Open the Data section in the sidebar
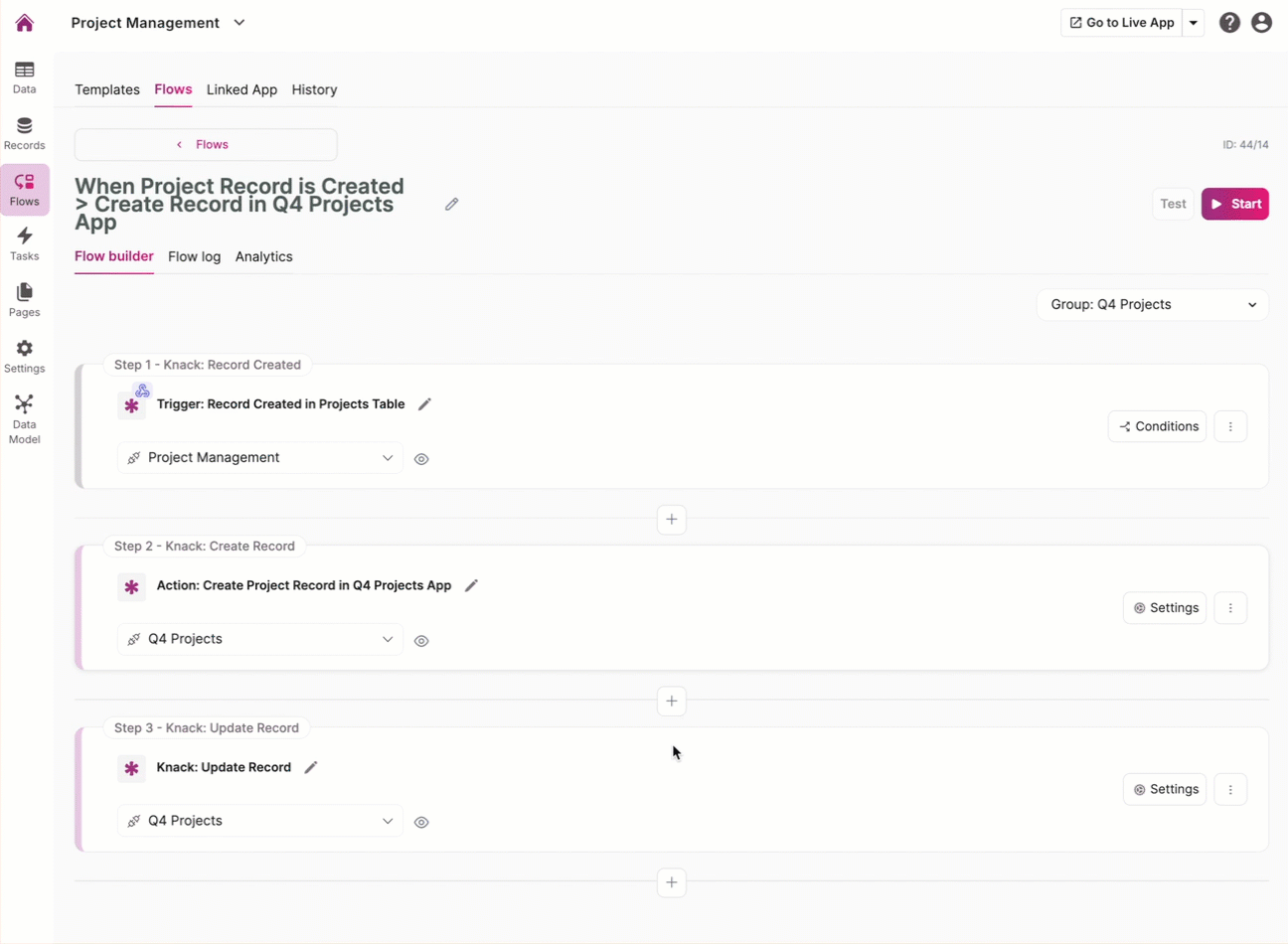Viewport: 1288px width, 944px height. tap(25, 77)
